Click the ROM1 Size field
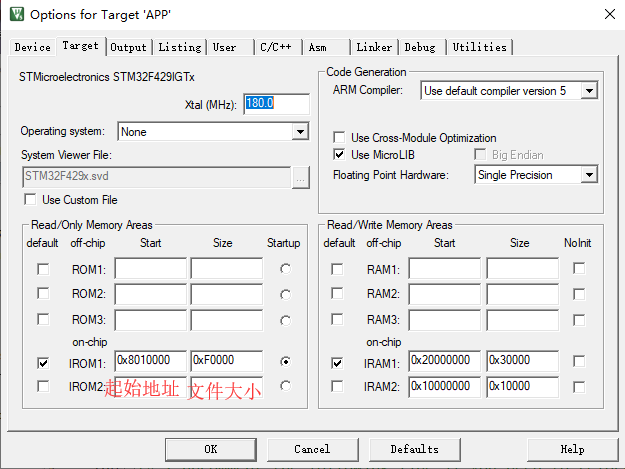 click(227, 268)
